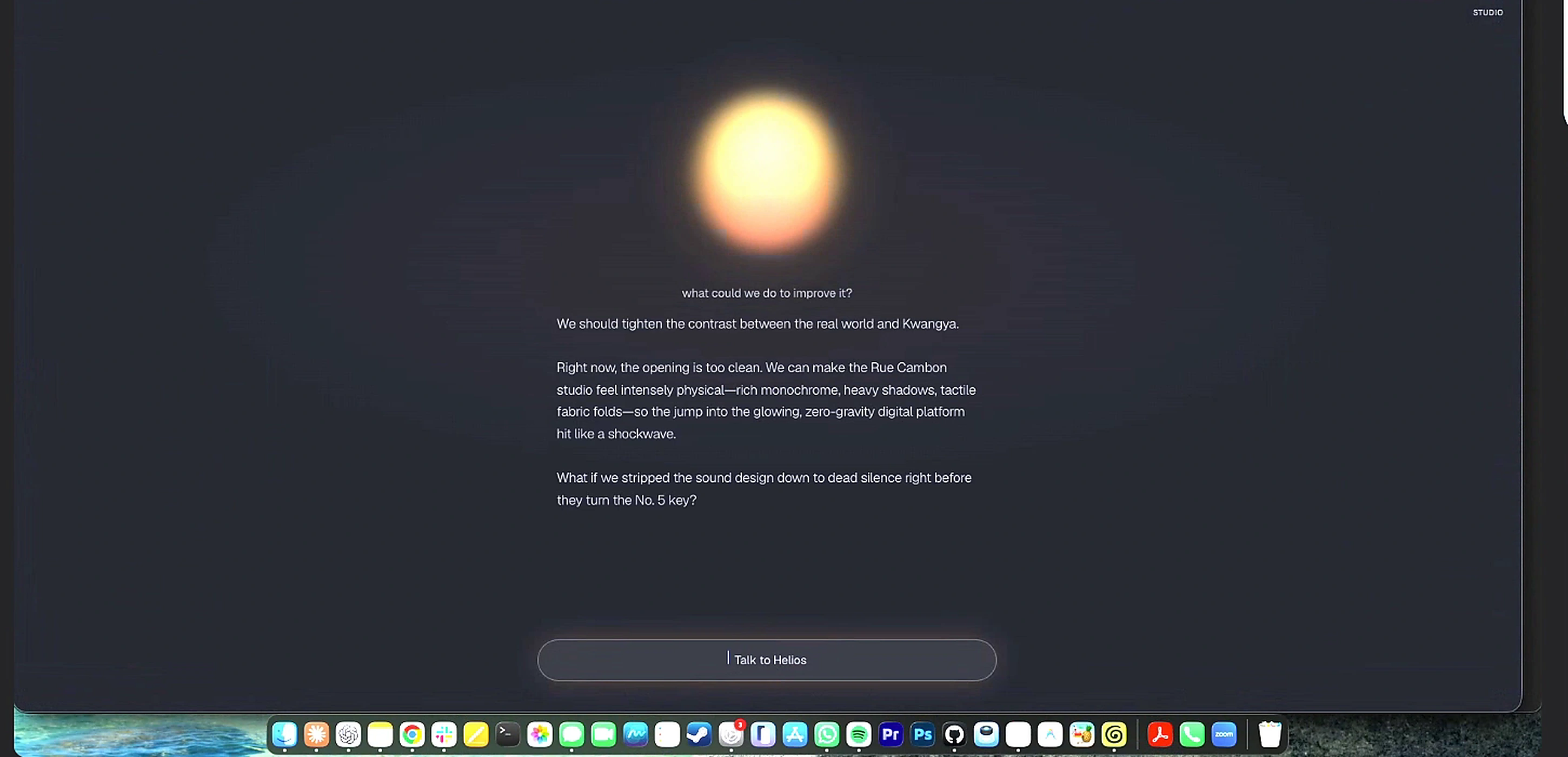The image size is (1568, 757).
Task: Launch Terminal from the dock
Action: point(508,734)
